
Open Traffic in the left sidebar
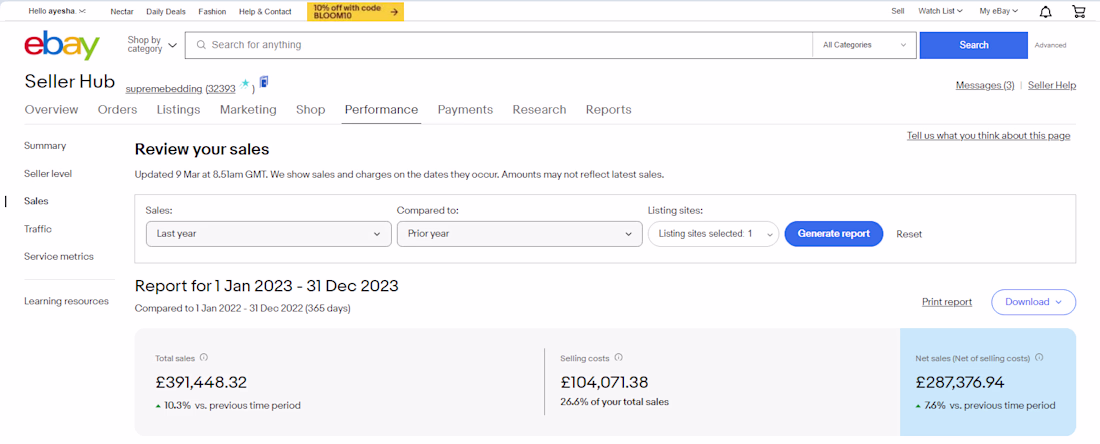38,229
